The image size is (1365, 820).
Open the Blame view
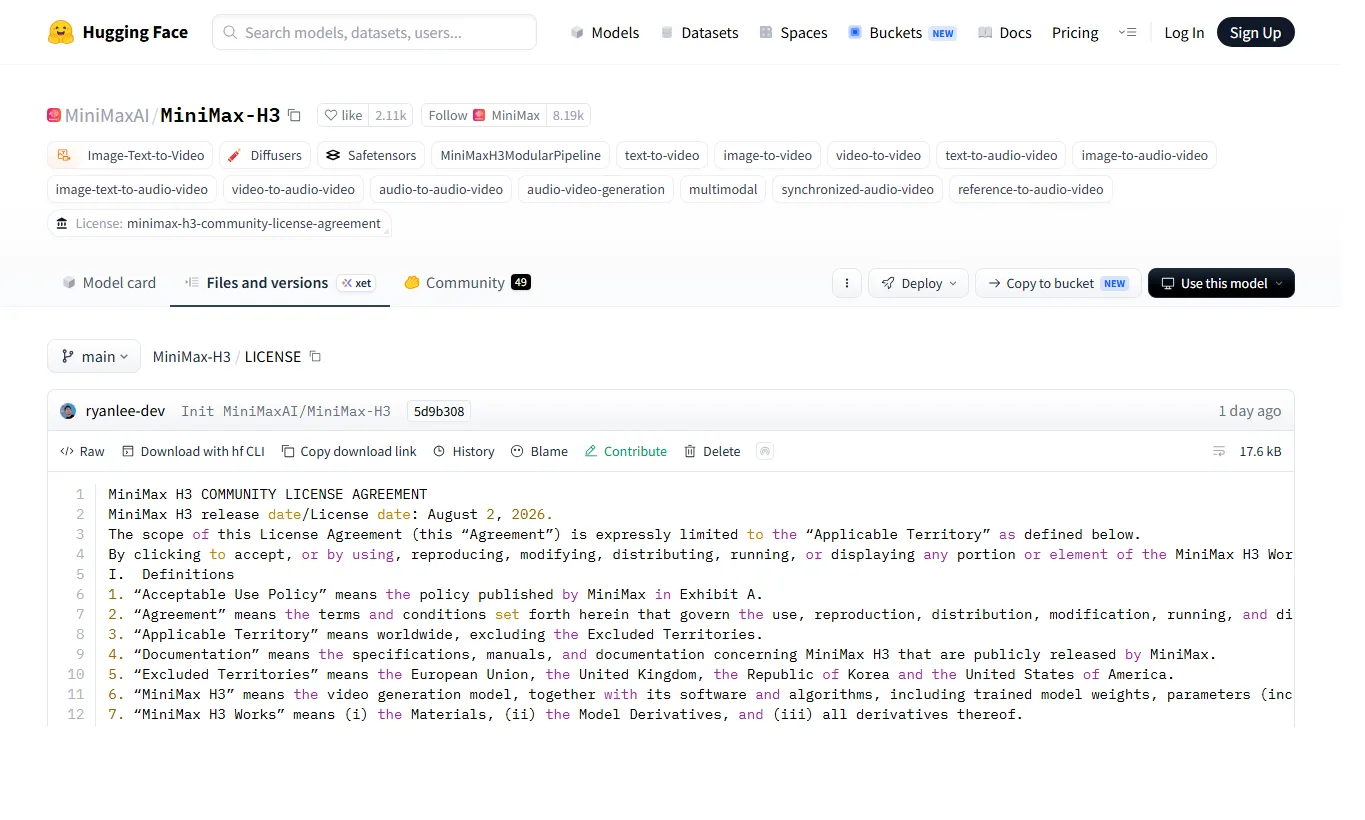pyautogui.click(x=539, y=451)
